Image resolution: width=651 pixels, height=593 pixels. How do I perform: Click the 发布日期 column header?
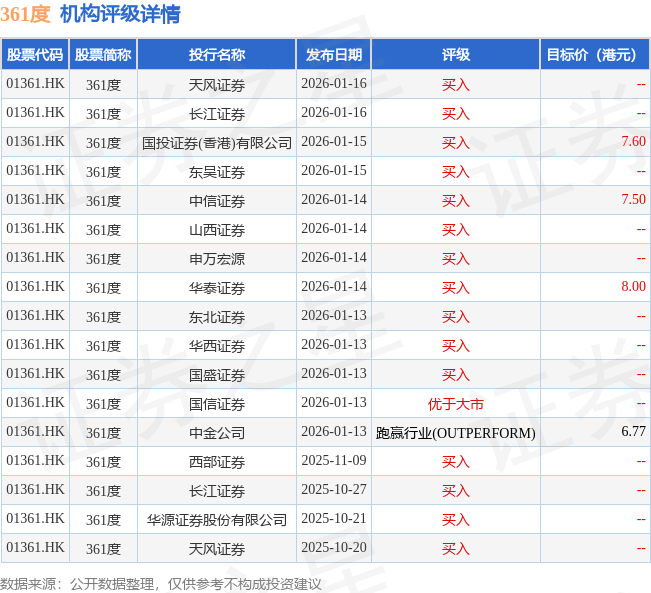(334, 54)
